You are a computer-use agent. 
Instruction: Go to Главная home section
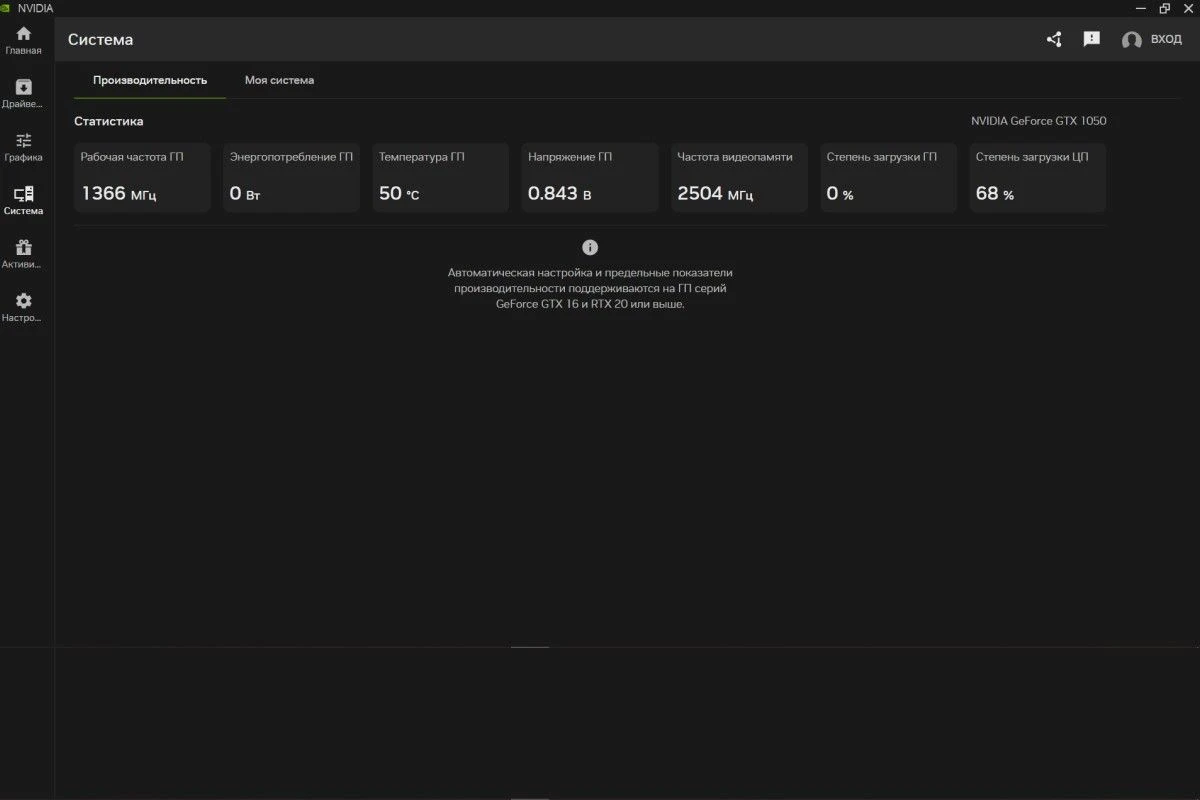point(23,40)
